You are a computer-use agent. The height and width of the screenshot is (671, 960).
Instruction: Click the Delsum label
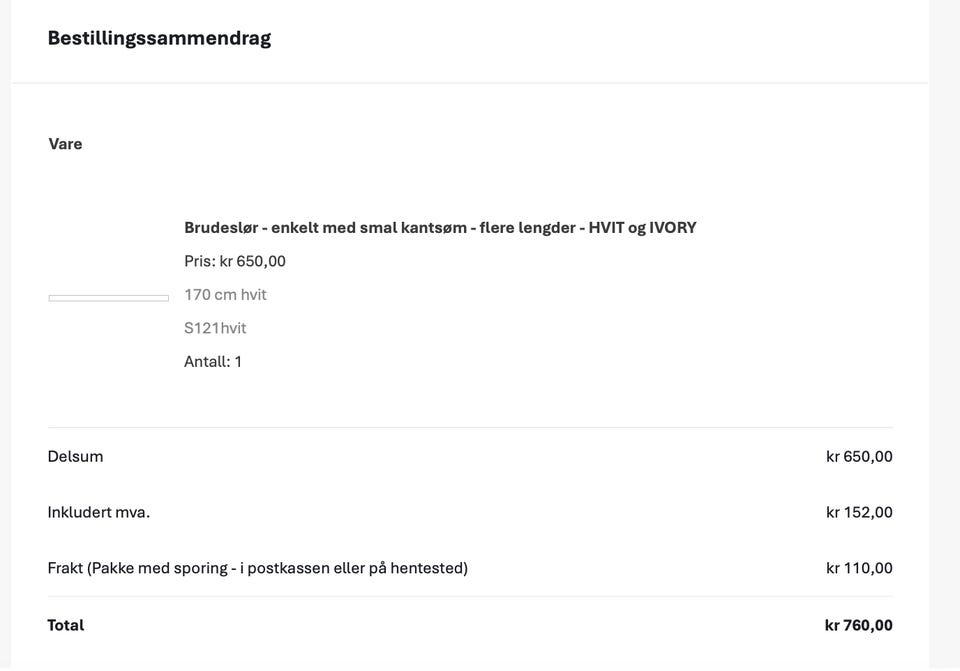click(x=75, y=457)
